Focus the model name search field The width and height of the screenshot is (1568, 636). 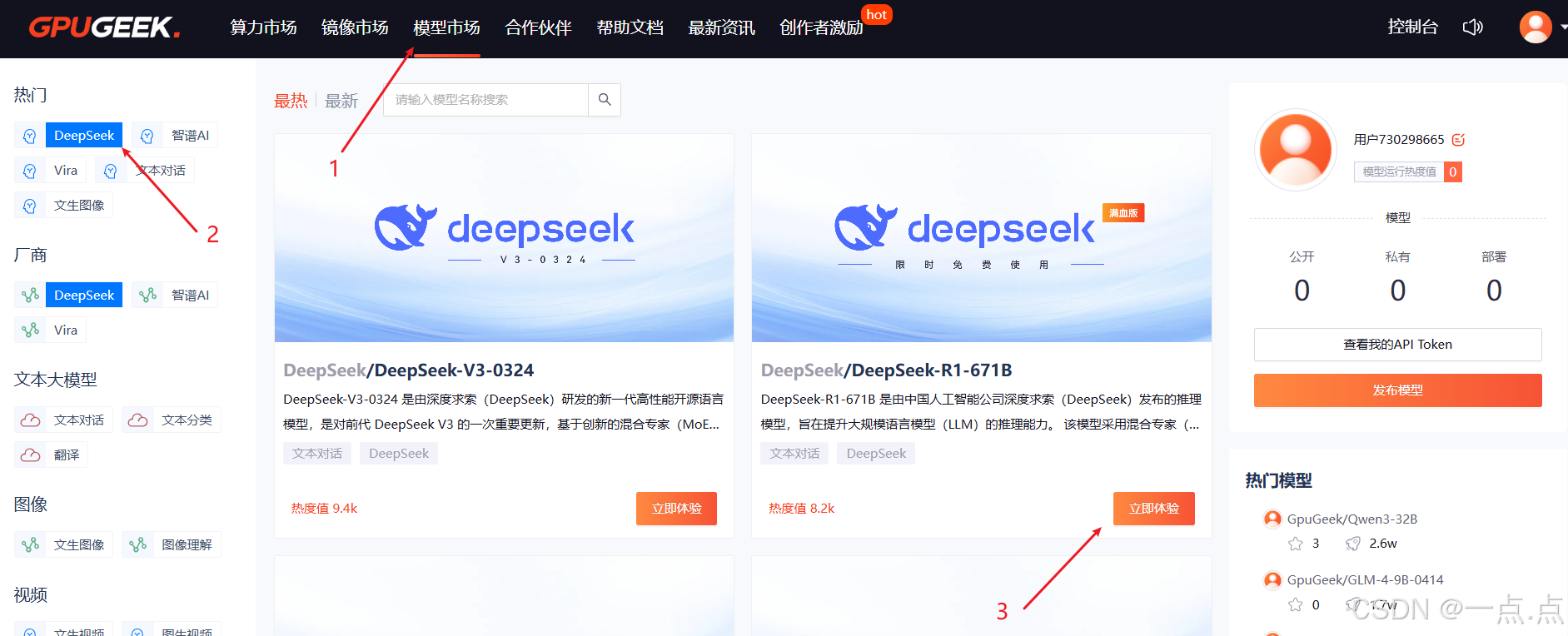click(x=485, y=100)
